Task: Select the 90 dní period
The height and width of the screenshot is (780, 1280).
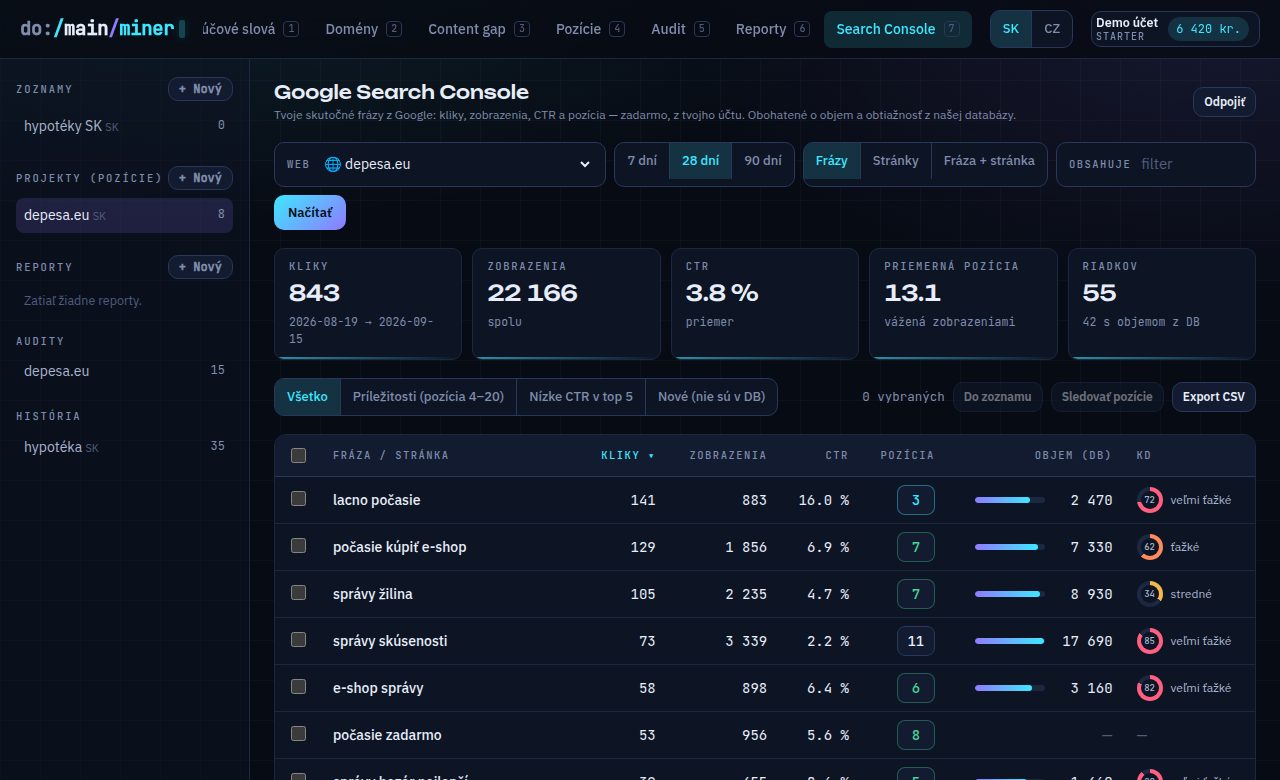Action: click(x=763, y=161)
